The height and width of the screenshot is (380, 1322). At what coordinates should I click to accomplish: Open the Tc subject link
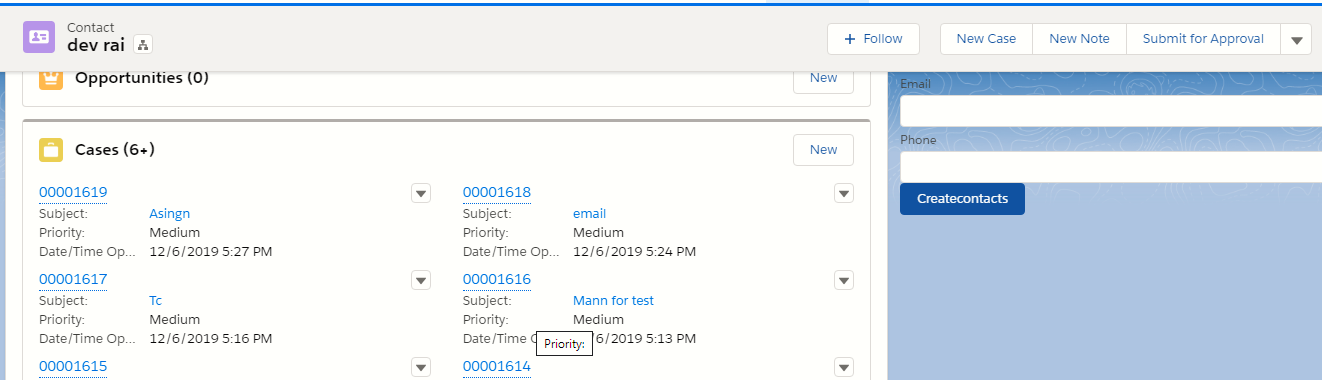click(x=156, y=300)
